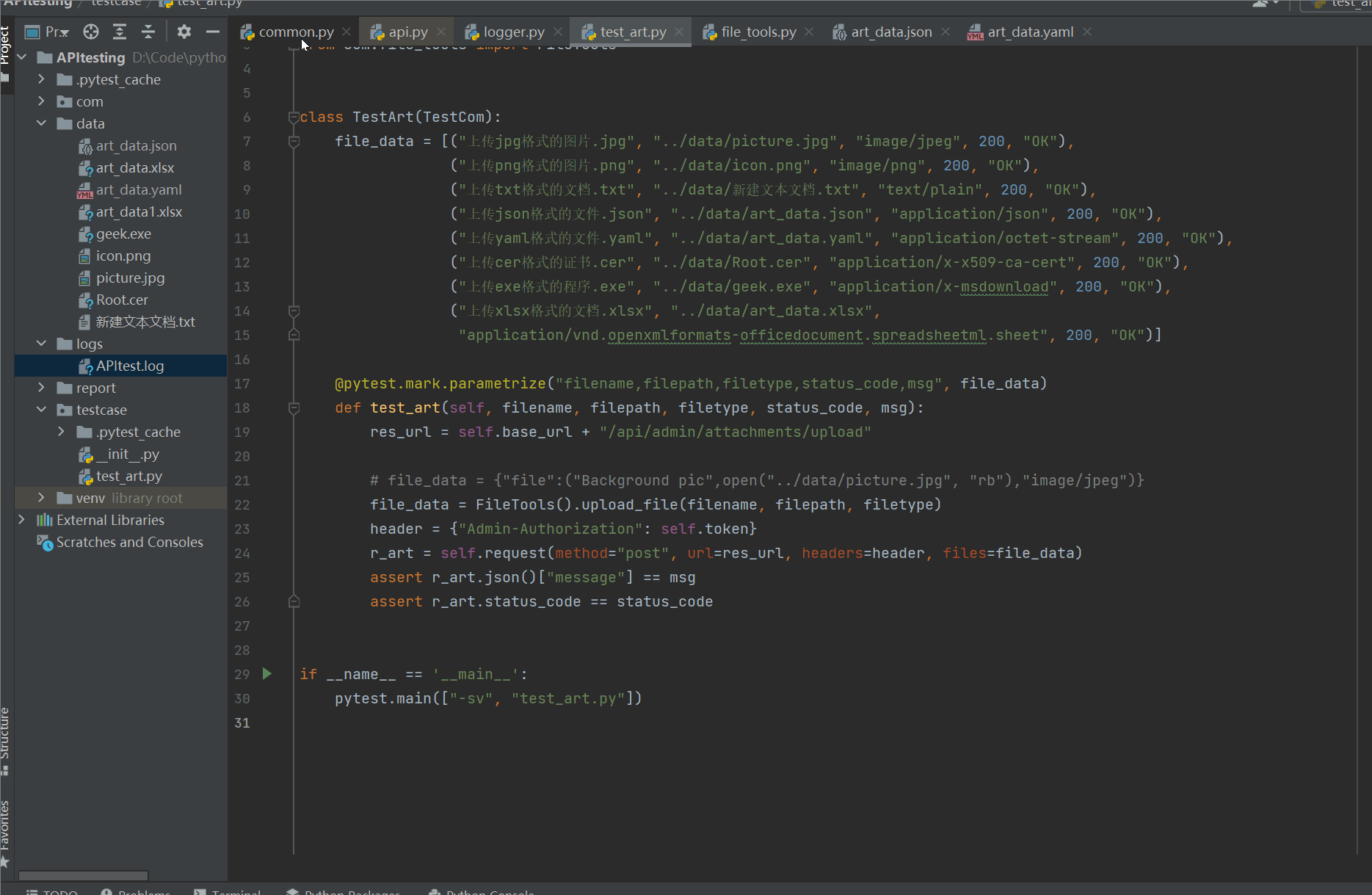Screen dimensions: 1372x895
Task: Click the Expand All icon in Project panel
Action: click(120, 32)
